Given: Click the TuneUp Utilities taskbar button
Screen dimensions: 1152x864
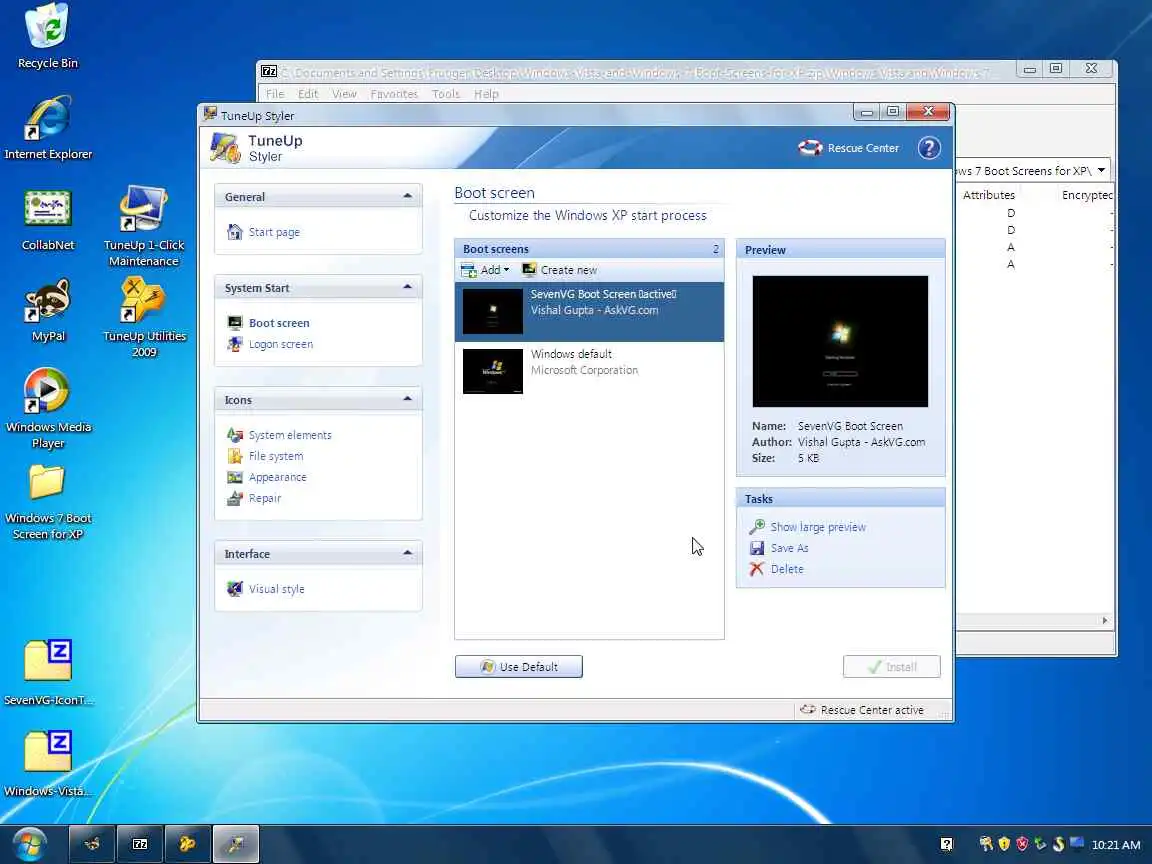Looking at the screenshot, I should [x=187, y=844].
